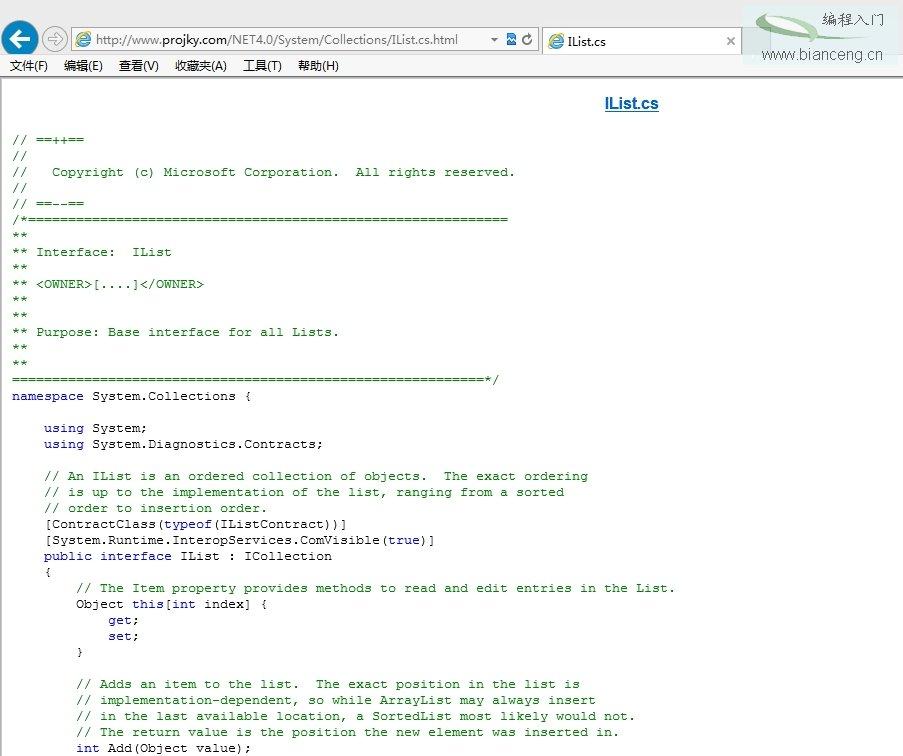Viewport: 903px width, 756px height.
Task: Click the <OWNER>[....]</OWNER> line
Action: coord(108,284)
